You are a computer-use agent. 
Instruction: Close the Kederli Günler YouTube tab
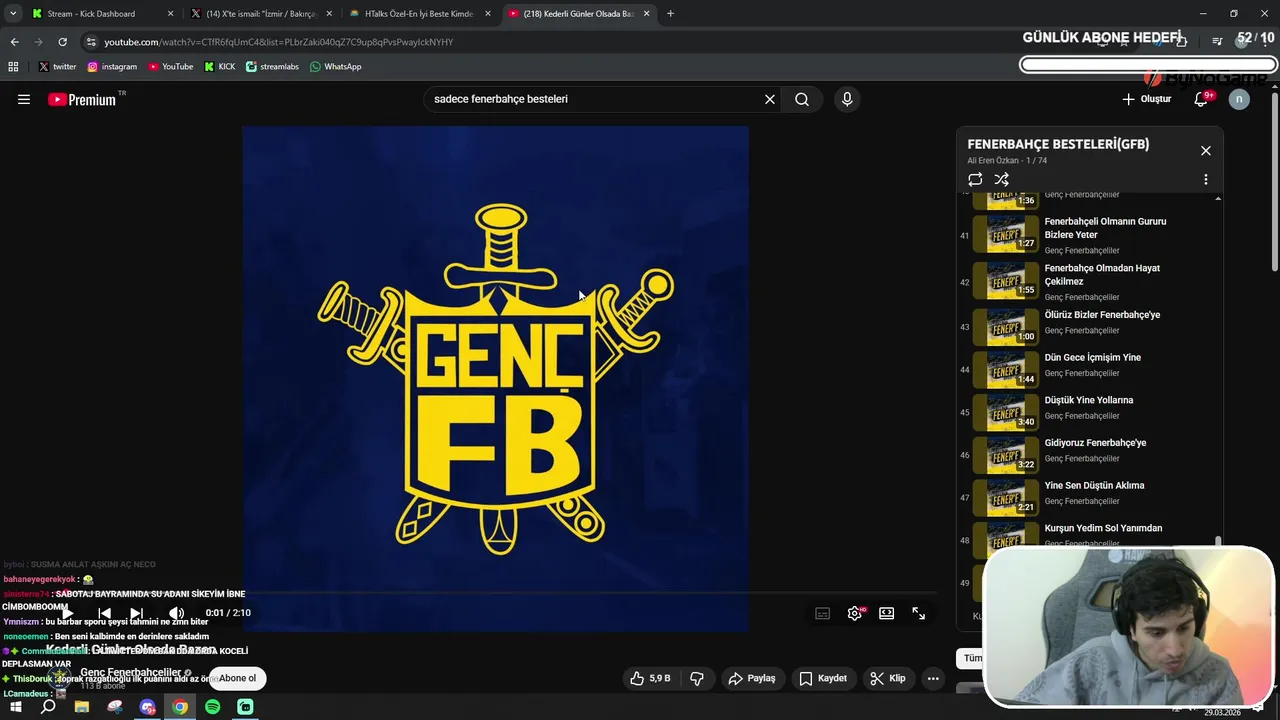[647, 14]
